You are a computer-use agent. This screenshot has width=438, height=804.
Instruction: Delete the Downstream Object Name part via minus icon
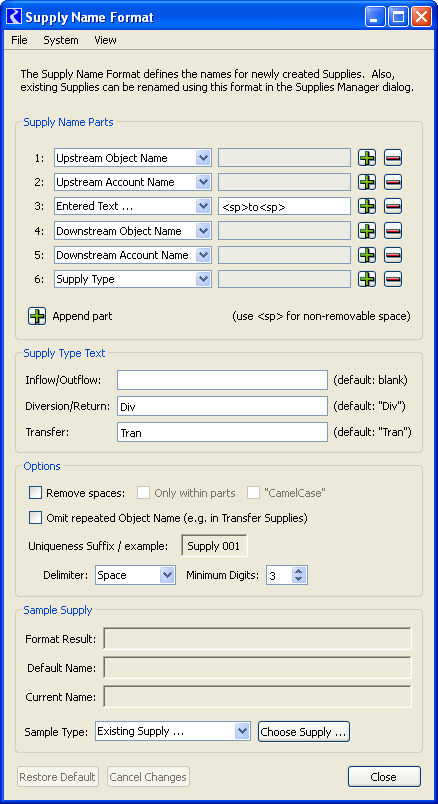click(x=393, y=231)
